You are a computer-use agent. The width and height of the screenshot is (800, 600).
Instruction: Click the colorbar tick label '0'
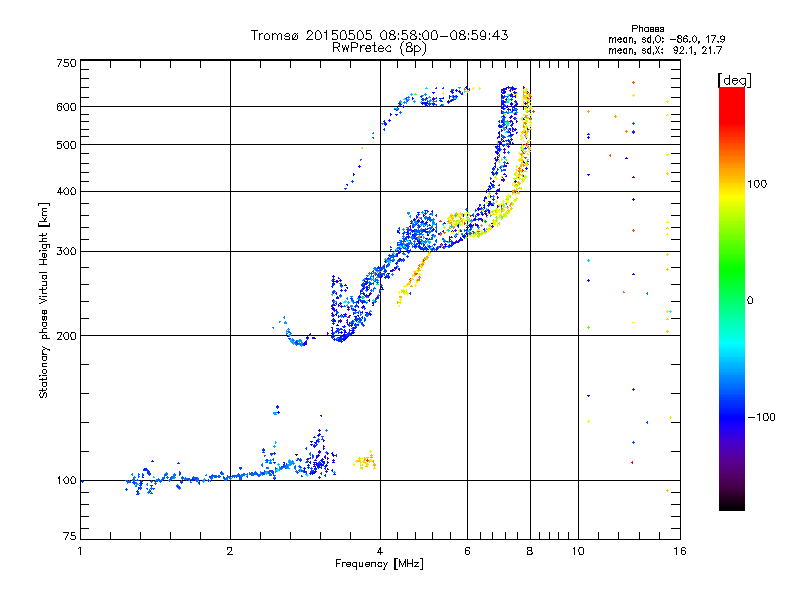tap(750, 301)
